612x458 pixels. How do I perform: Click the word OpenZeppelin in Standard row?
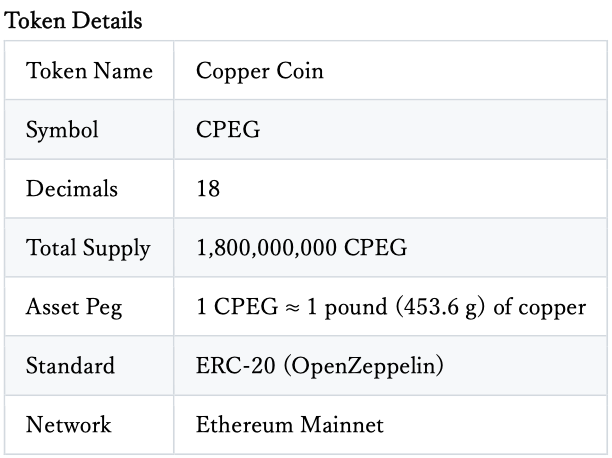point(363,367)
